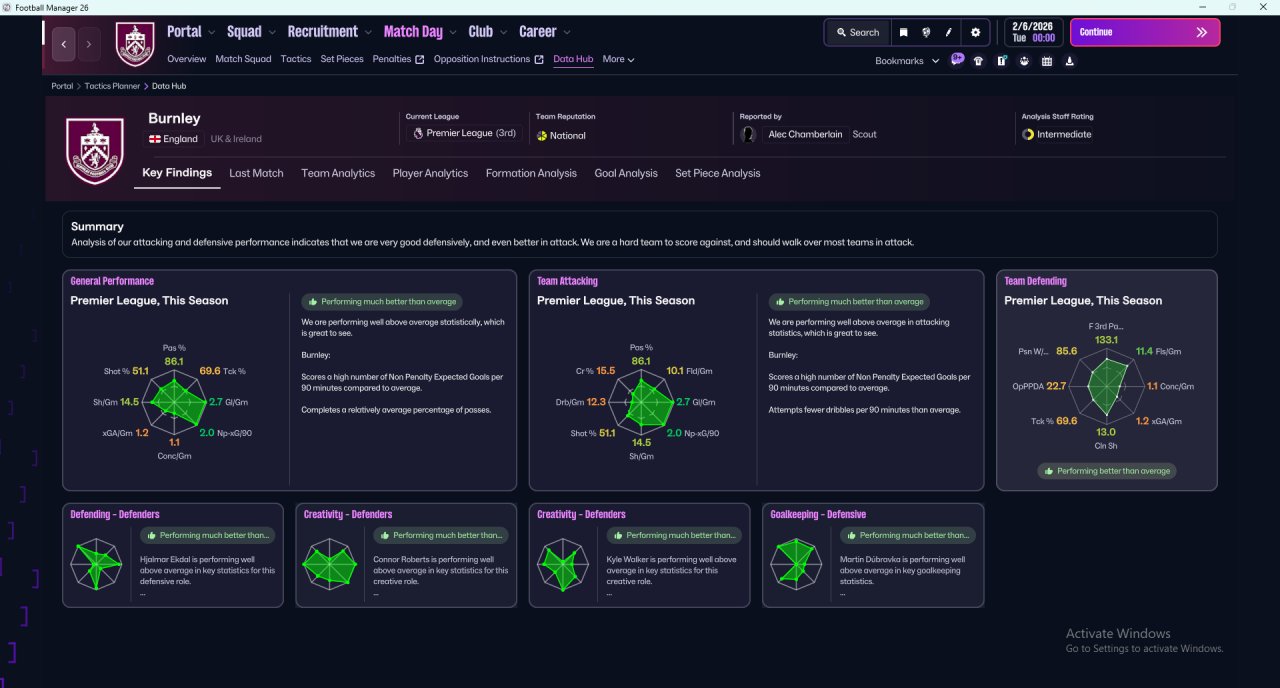This screenshot has width=1280, height=688.
Task: Open the Team Defending card title
Action: 1035,281
